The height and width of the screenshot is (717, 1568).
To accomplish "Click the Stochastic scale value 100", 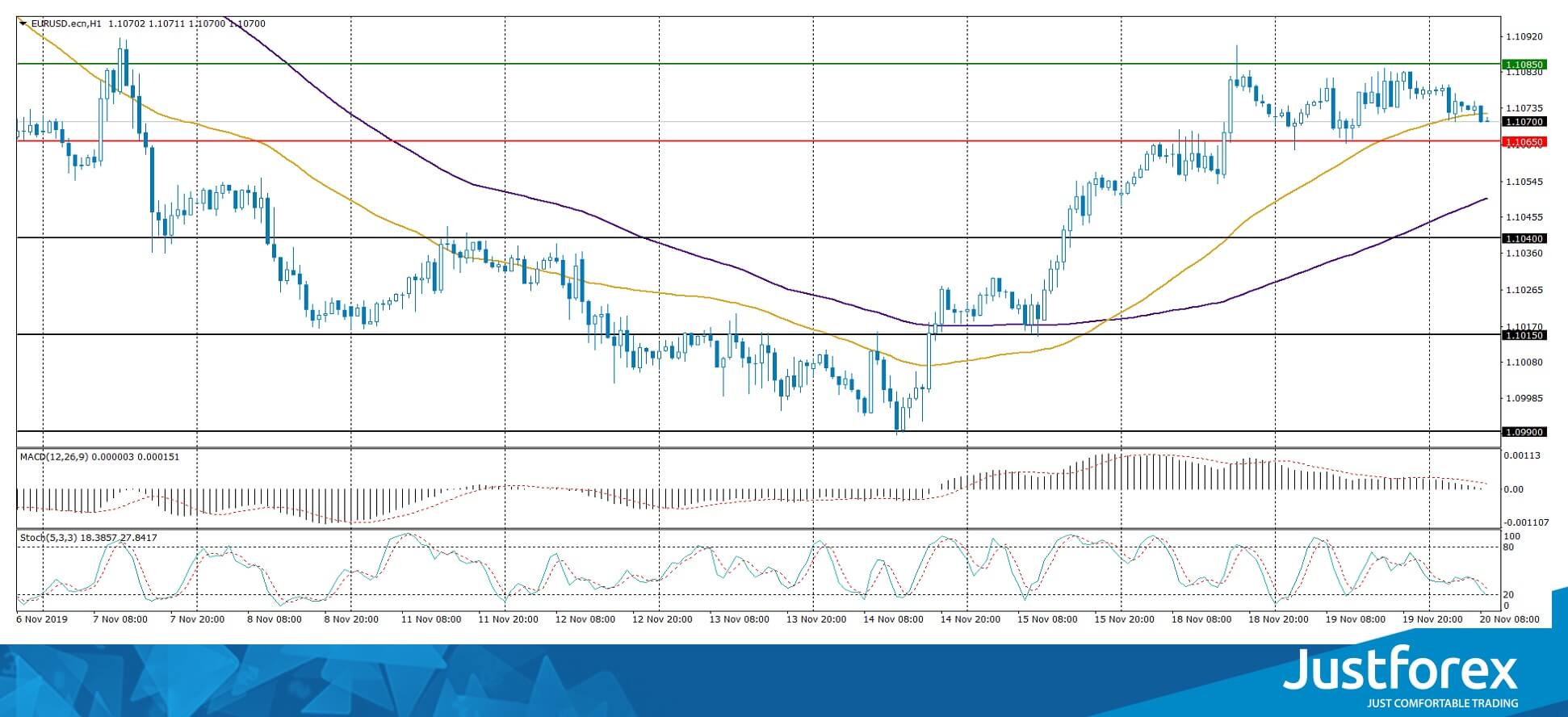I will (1512, 536).
